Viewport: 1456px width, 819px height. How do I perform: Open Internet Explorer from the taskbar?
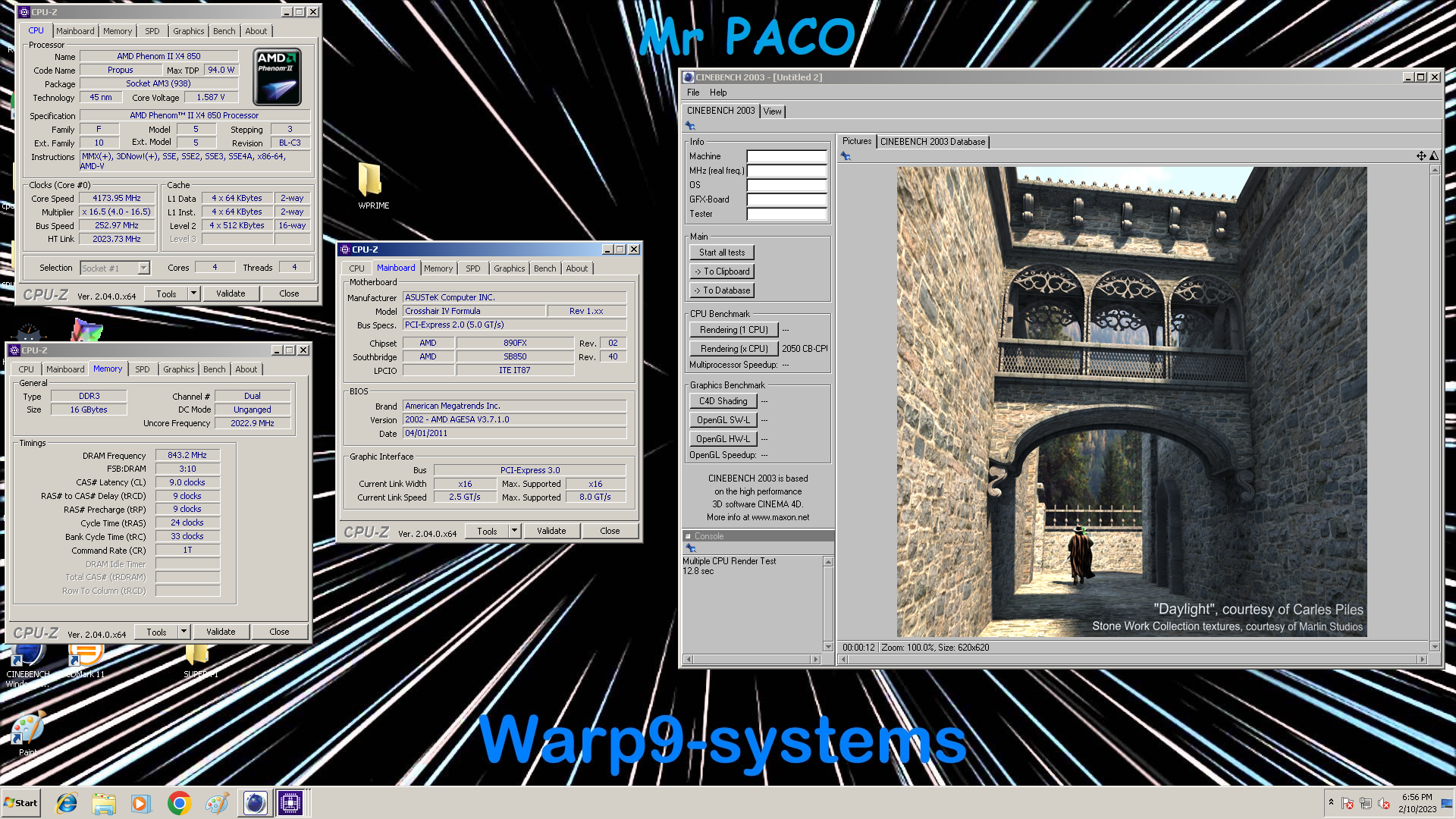click(x=67, y=803)
